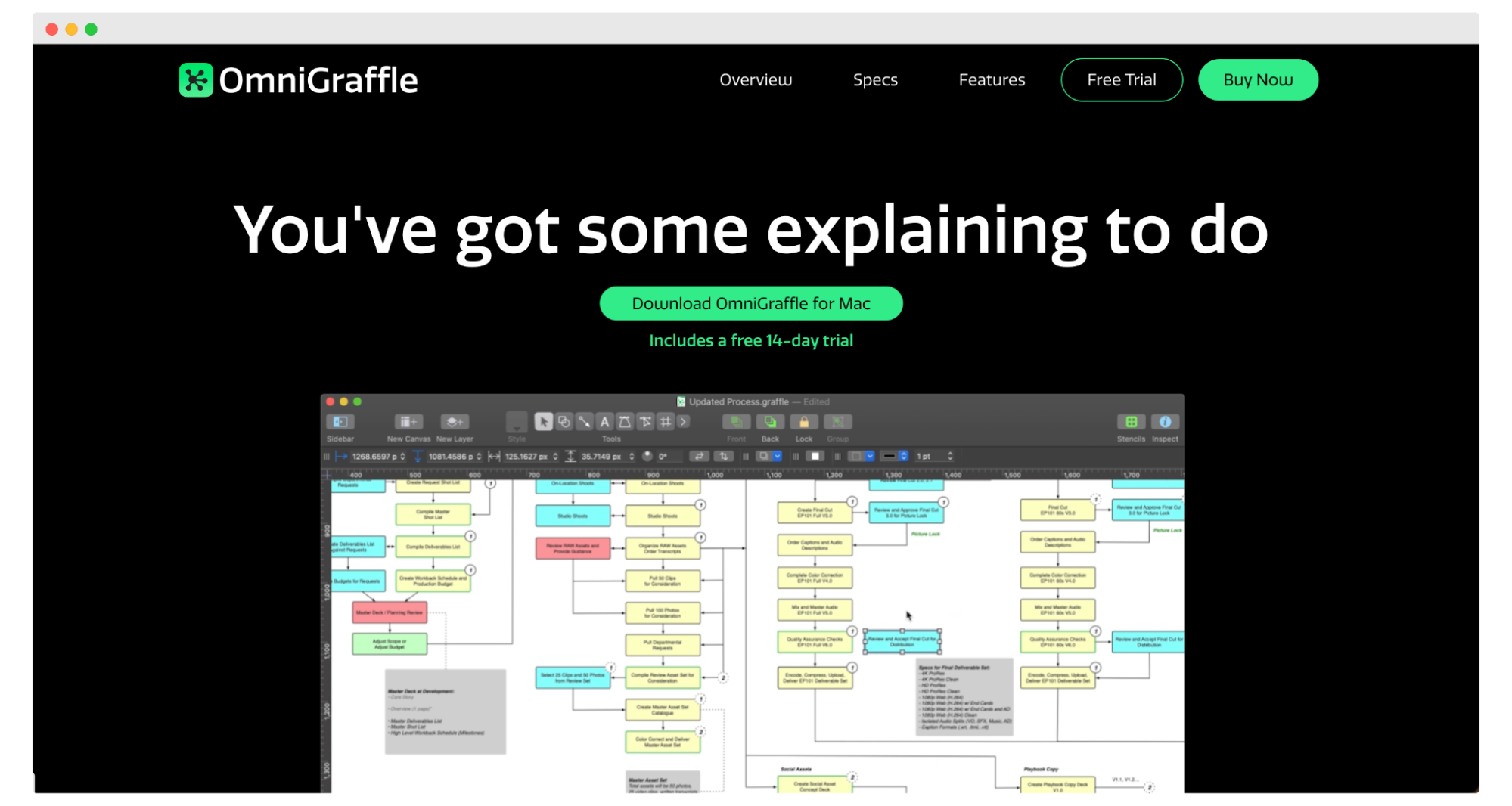The width and height of the screenshot is (1512, 806).
Task: Click the Buy Now button
Action: [1257, 79]
